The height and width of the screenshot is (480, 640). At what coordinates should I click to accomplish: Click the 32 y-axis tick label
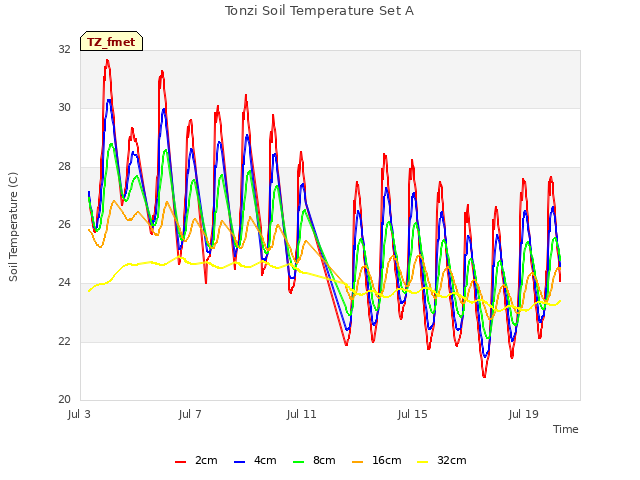[64, 49]
